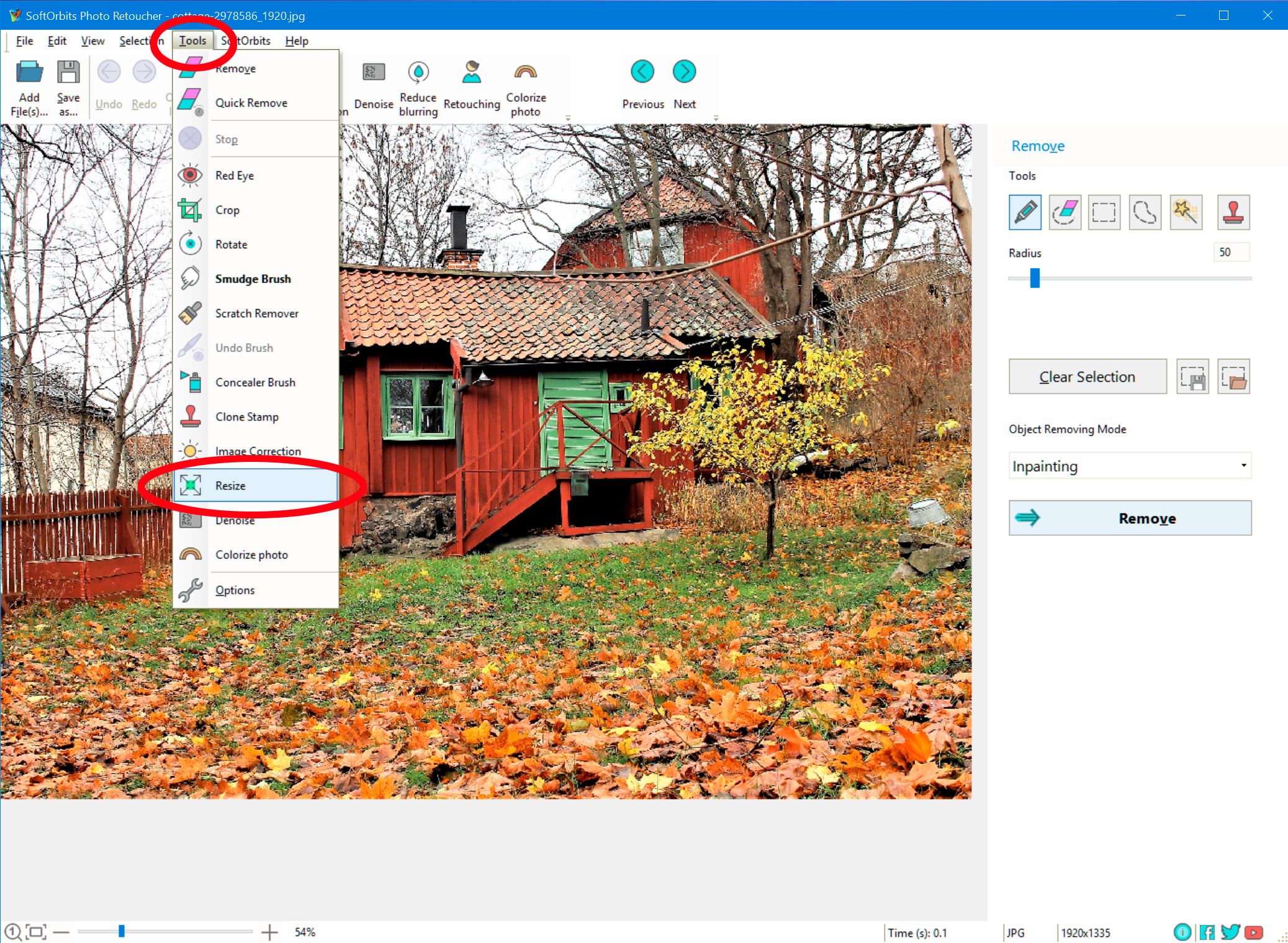Select the Scratch Remover tool
The width and height of the screenshot is (1288, 943).
257,313
